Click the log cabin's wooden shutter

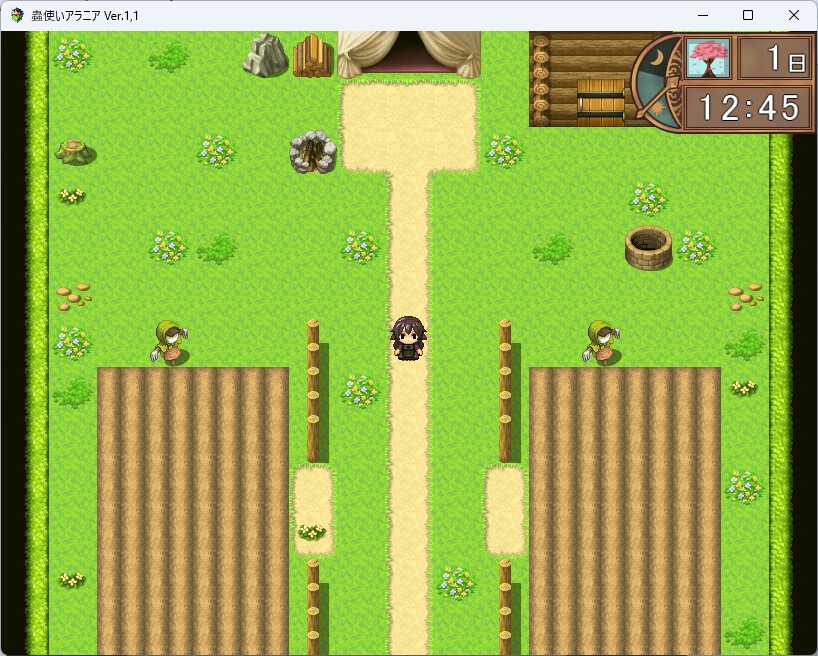(x=600, y=100)
